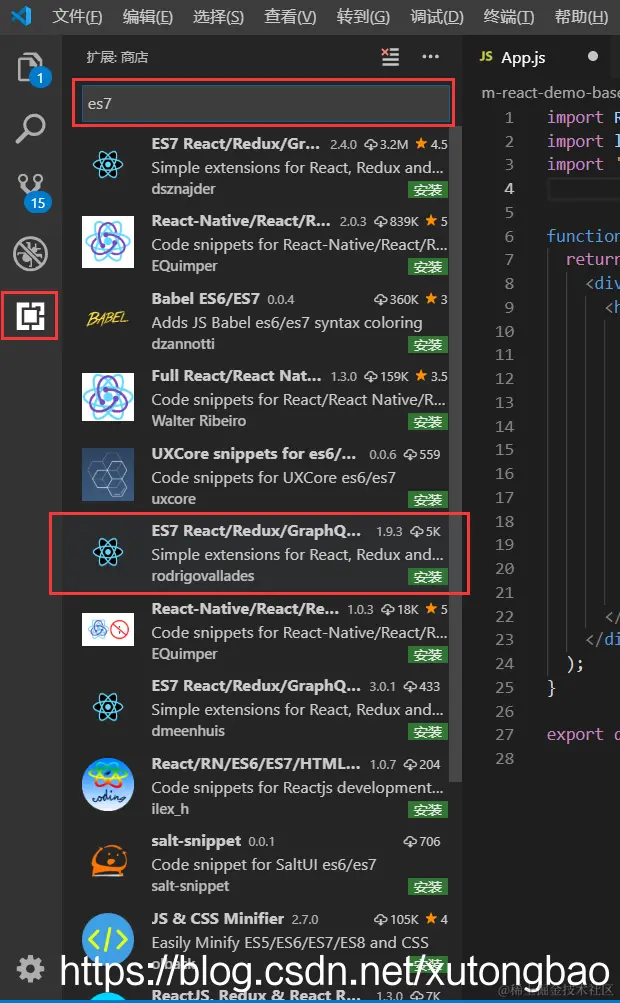Viewport: 620px width, 1003px height.
Task: Install dsznajder ES7 React/Redux extension
Action: [x=428, y=190]
